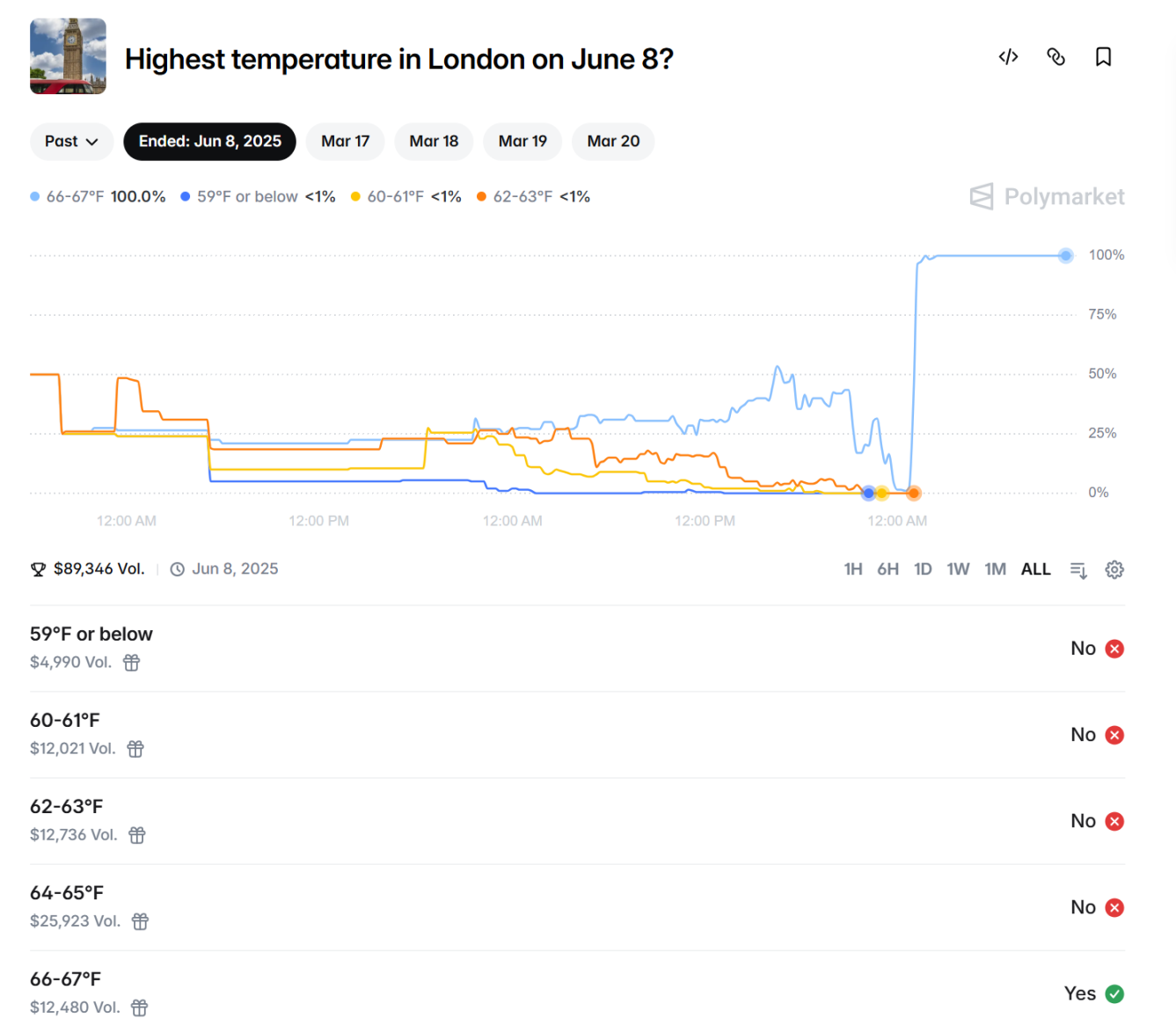1176x1019 pixels.
Task: Set chart range to 1H
Action: click(x=852, y=569)
